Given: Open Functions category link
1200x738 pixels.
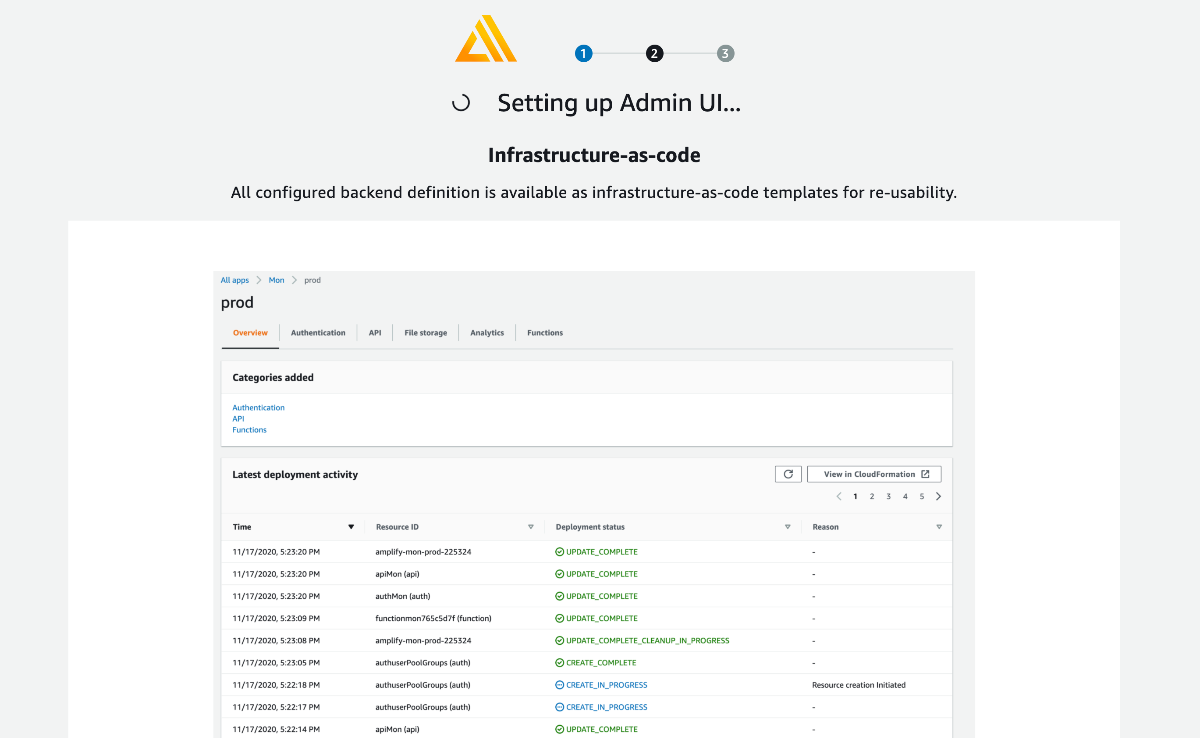Looking at the screenshot, I should (249, 430).
